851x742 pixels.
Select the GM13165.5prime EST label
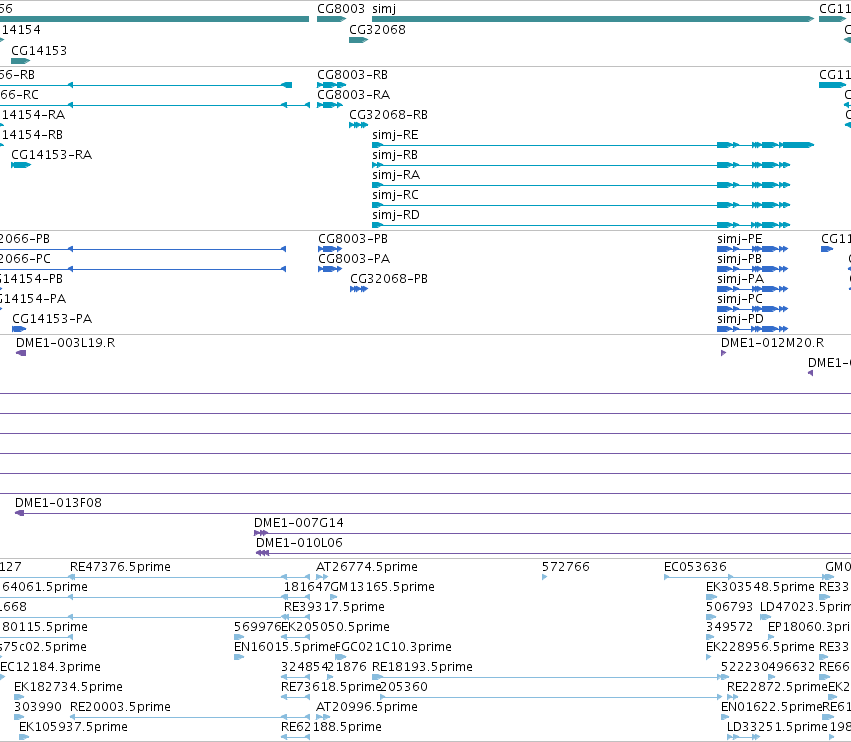[x=383, y=587]
